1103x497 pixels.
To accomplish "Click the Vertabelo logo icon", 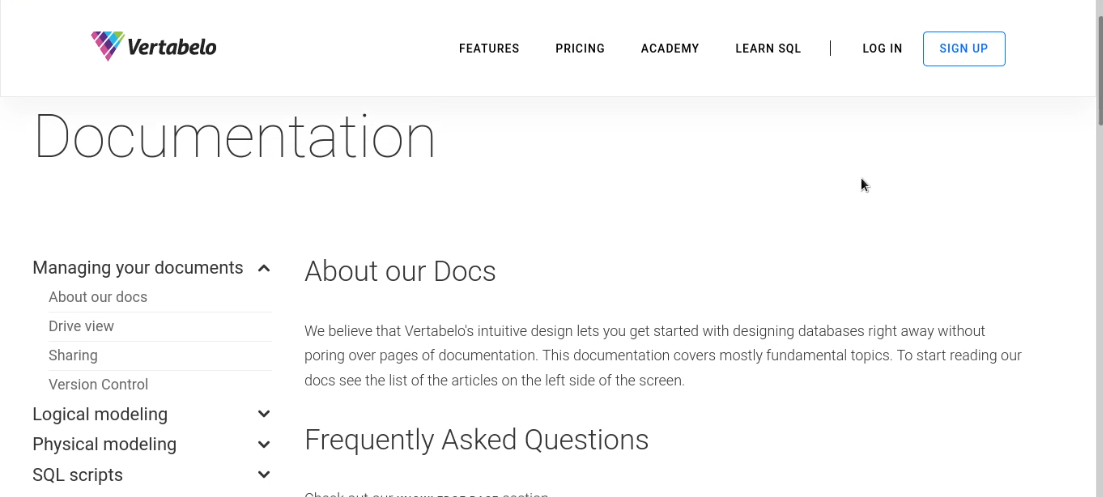I will 108,46.
